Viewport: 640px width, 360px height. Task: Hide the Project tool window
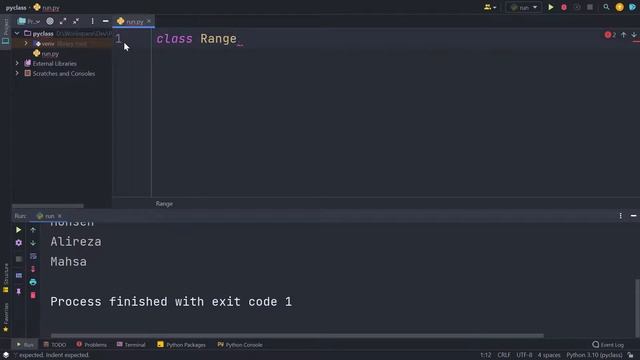point(105,21)
